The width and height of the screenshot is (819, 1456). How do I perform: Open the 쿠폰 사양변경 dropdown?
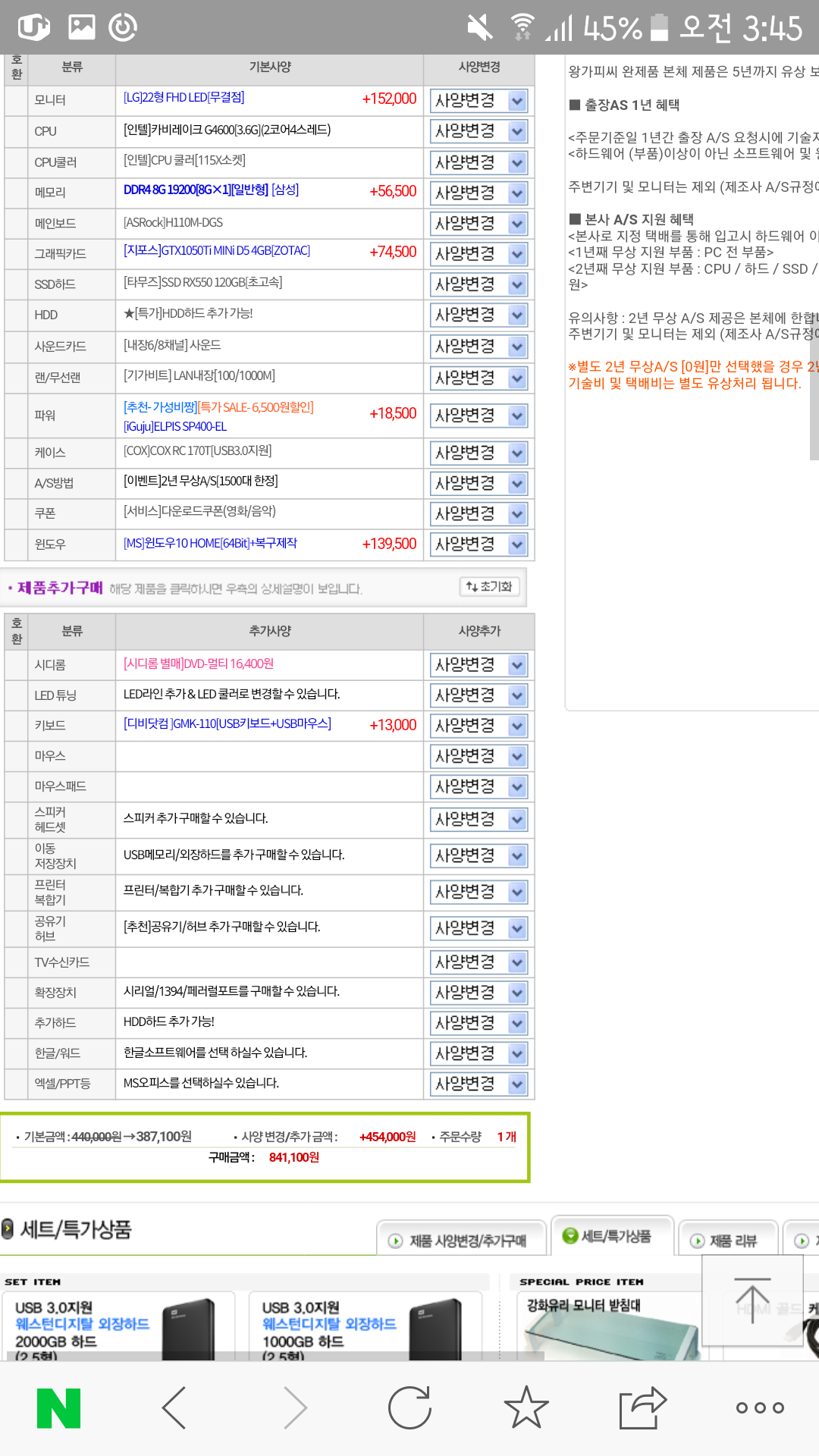tap(479, 513)
